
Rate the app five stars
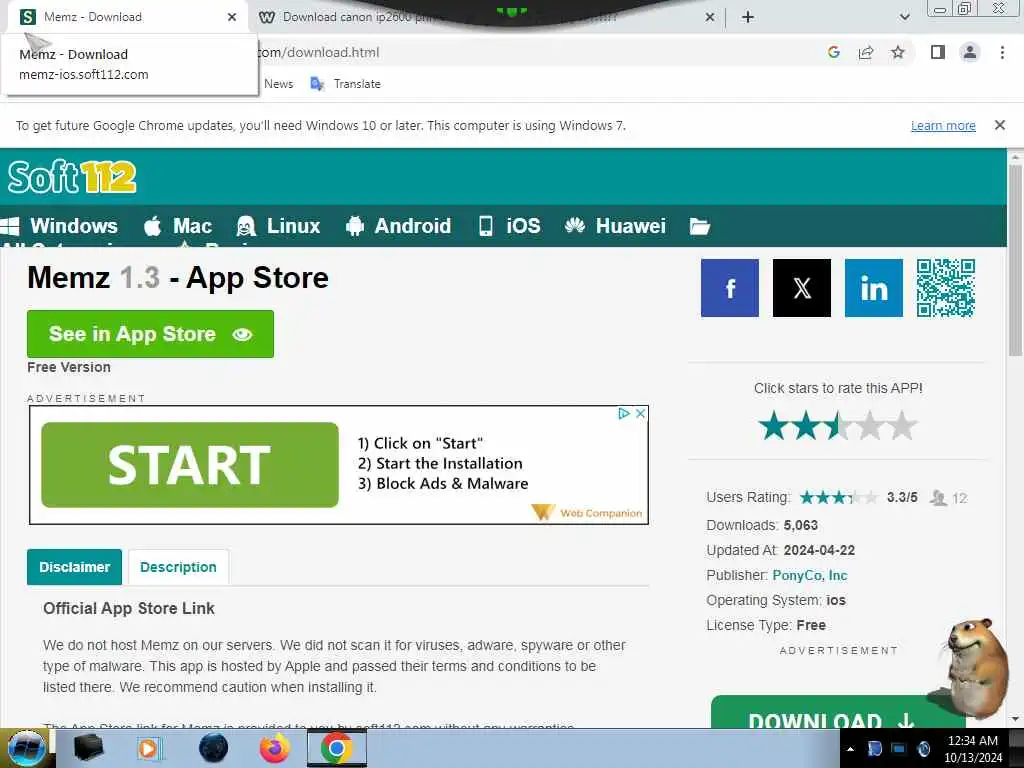(902, 426)
